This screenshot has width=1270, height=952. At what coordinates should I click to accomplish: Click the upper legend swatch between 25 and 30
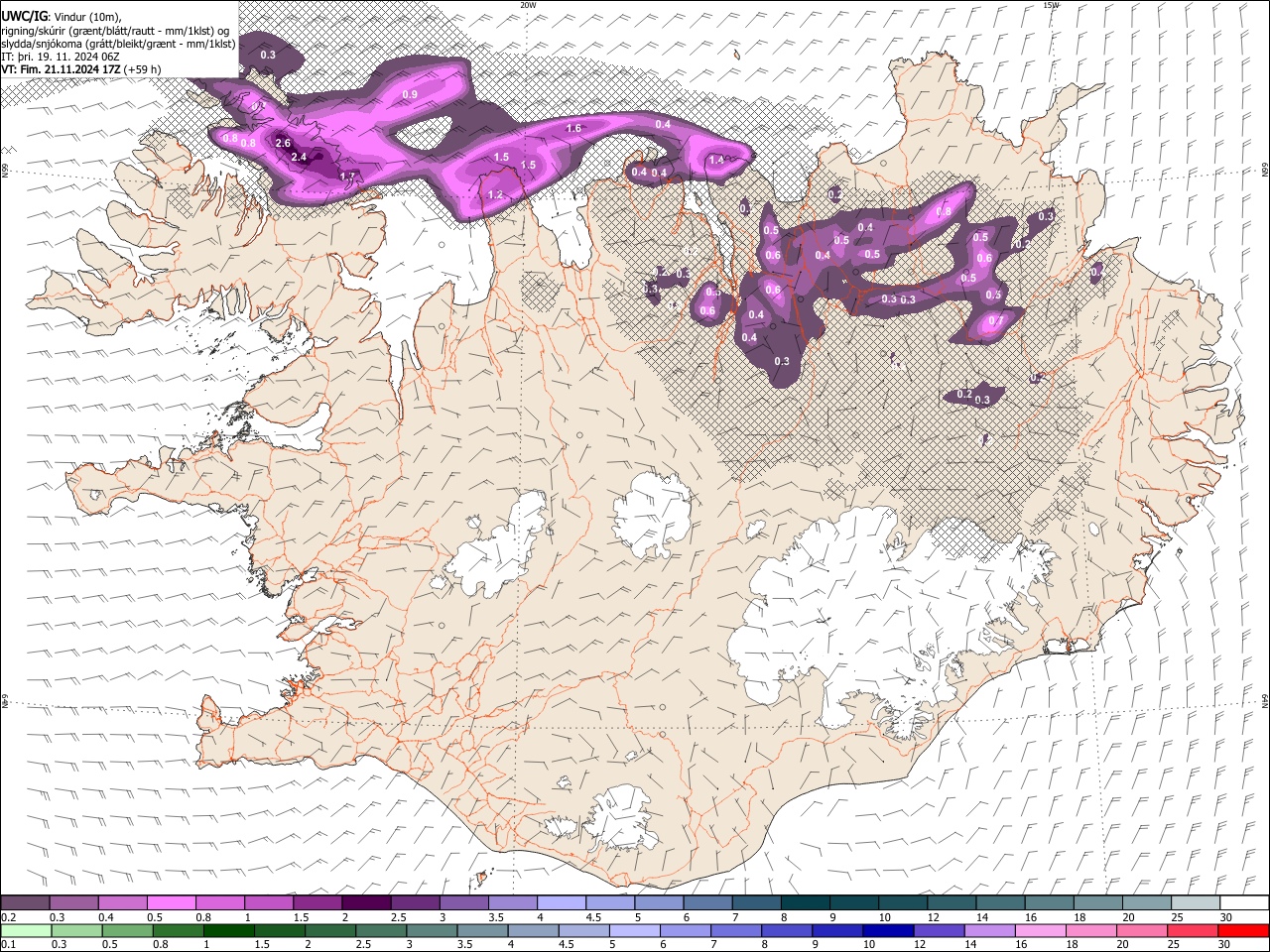click(1197, 903)
